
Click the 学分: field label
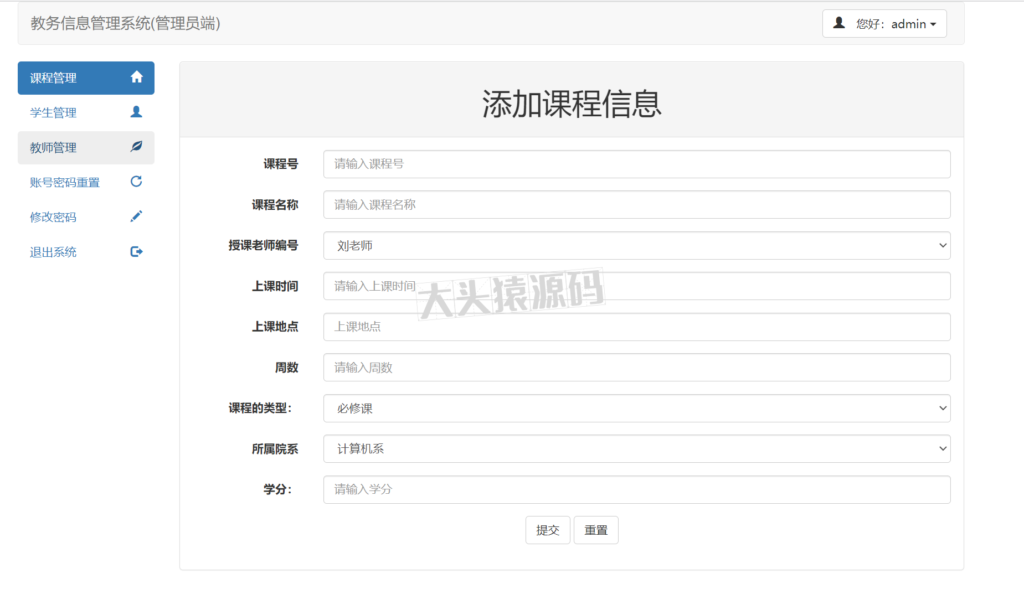pyautogui.click(x=278, y=490)
